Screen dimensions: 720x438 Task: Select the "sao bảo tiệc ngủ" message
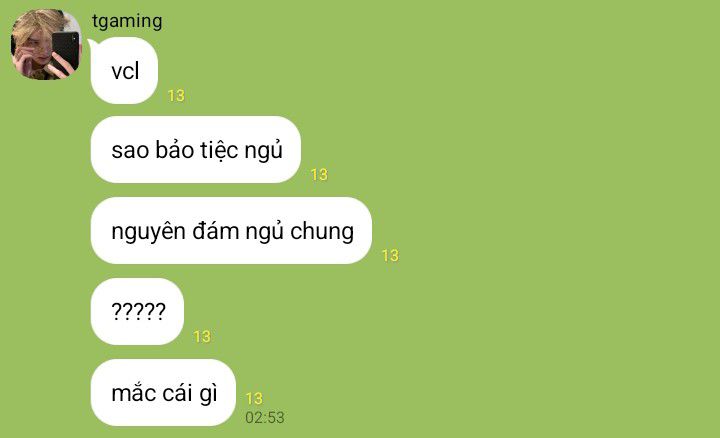click(196, 150)
